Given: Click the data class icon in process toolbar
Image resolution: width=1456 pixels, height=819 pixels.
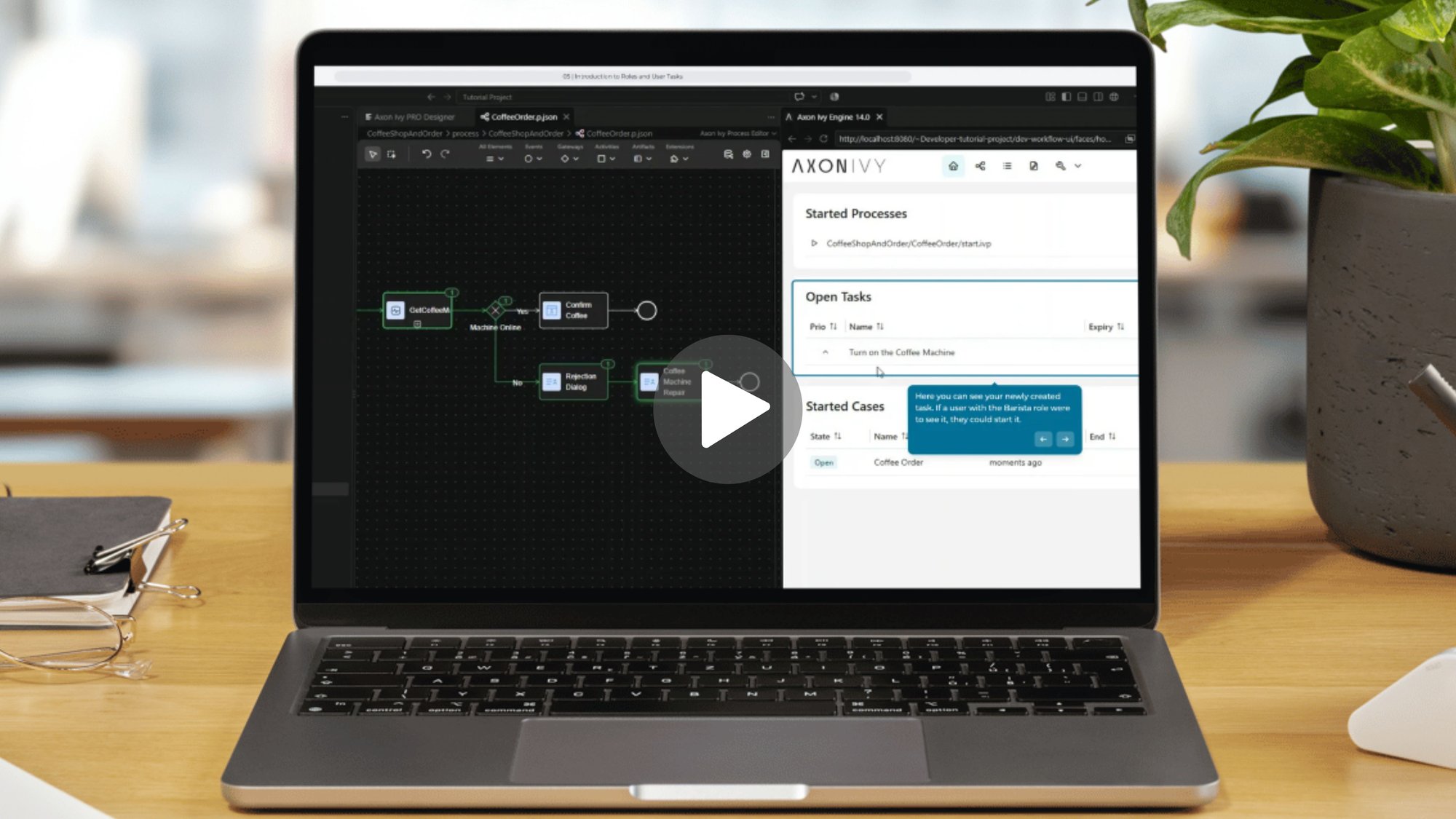Looking at the screenshot, I should pyautogui.click(x=728, y=154).
